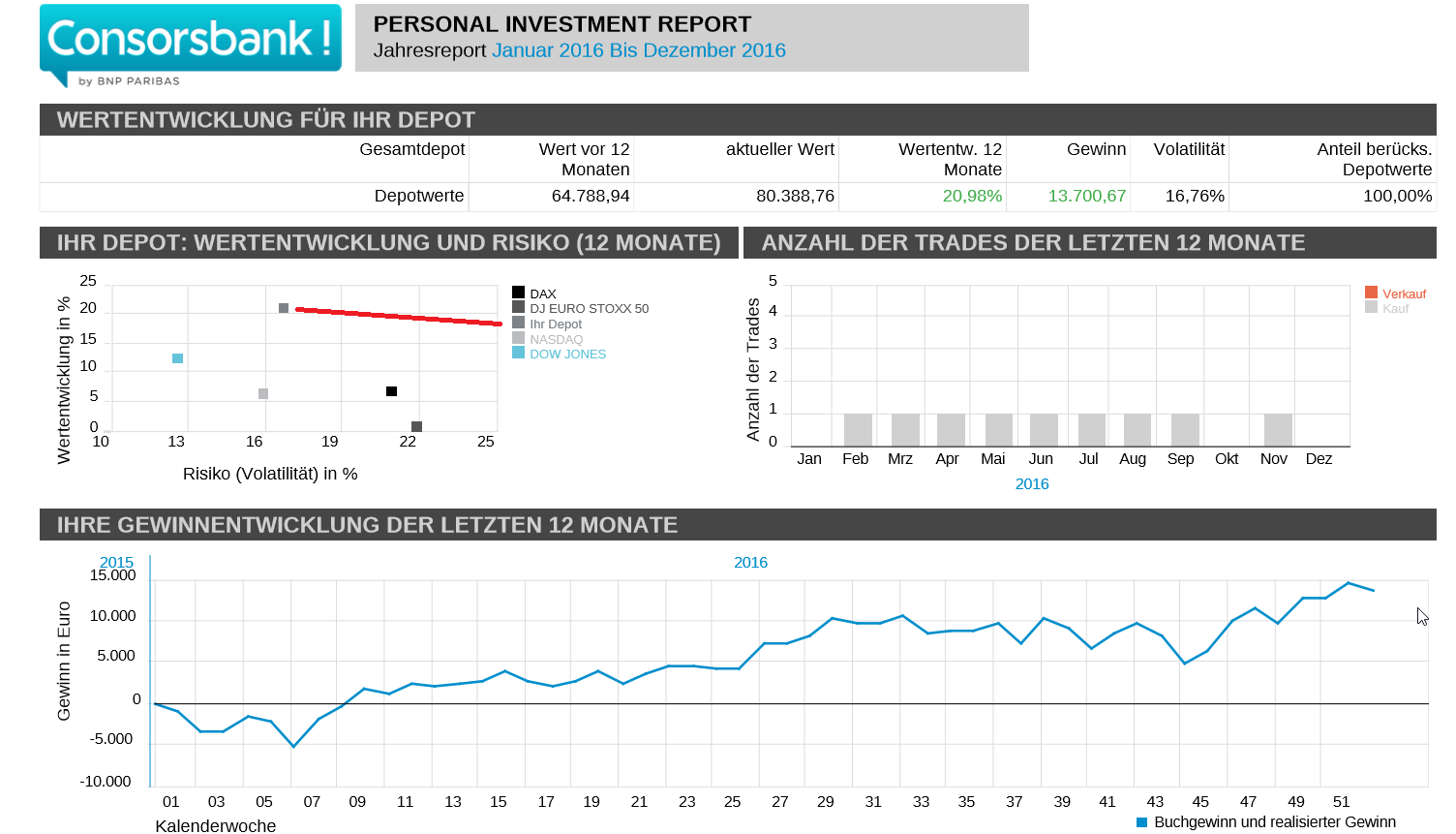The height and width of the screenshot is (834, 1456).
Task: Click the black DAX data point in scatter chart
Action: tap(391, 391)
